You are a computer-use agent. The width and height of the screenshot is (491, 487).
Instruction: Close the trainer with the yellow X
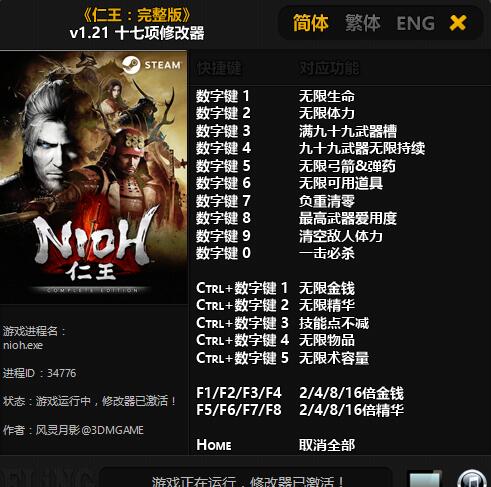(458, 23)
